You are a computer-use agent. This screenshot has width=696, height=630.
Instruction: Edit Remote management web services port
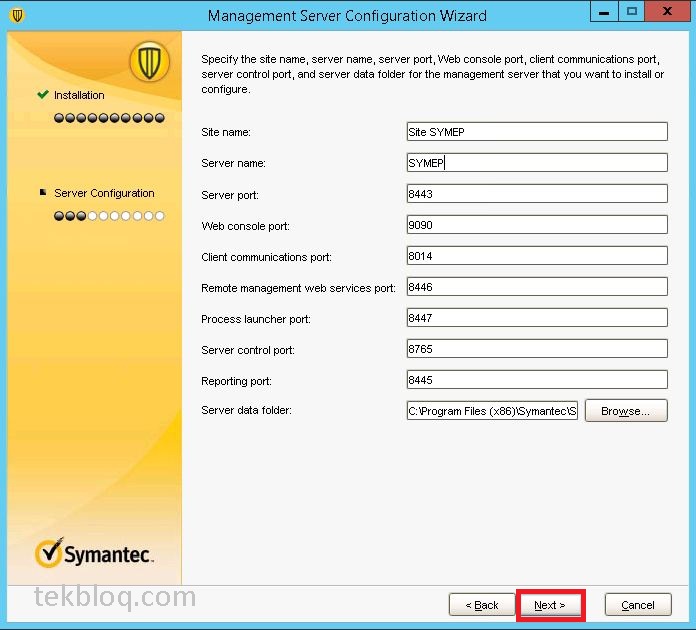click(537, 287)
